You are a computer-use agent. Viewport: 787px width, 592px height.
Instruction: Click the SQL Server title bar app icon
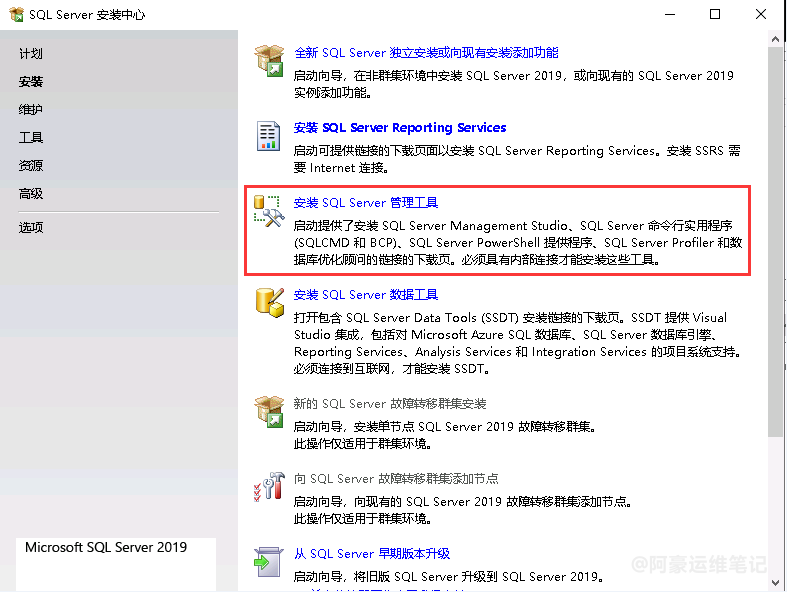click(16, 15)
